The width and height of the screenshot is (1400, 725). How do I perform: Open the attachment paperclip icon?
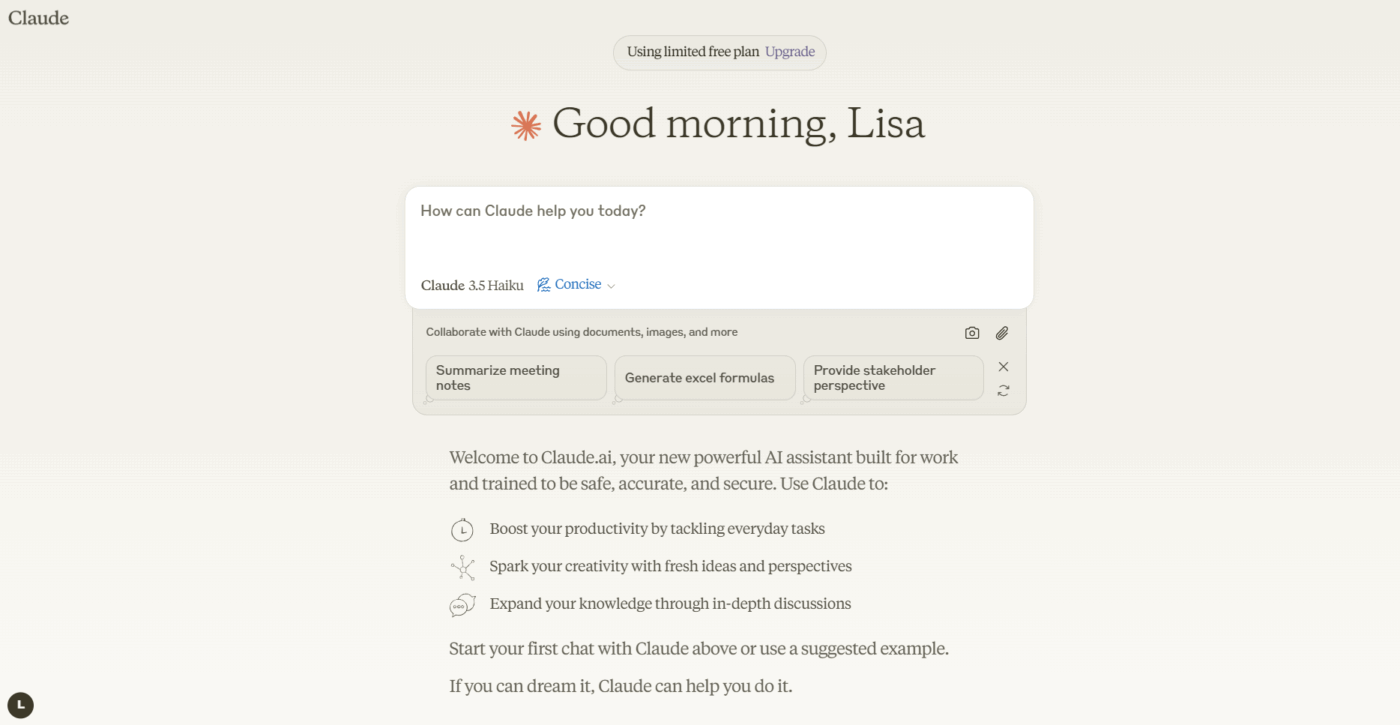point(1001,332)
